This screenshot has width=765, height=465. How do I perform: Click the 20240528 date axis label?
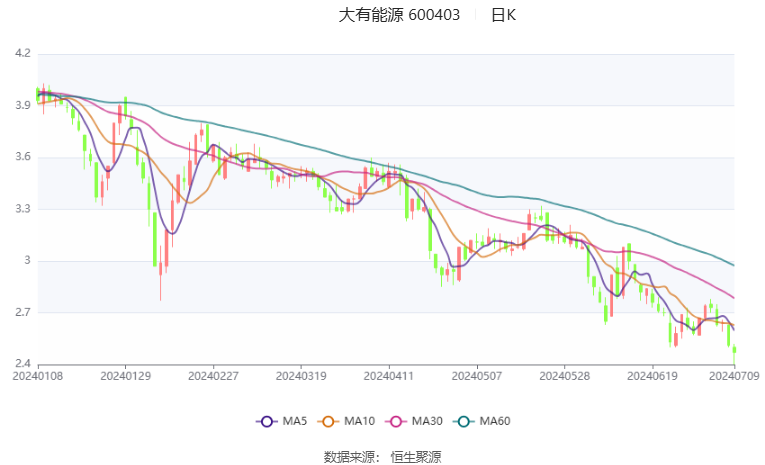pos(564,376)
